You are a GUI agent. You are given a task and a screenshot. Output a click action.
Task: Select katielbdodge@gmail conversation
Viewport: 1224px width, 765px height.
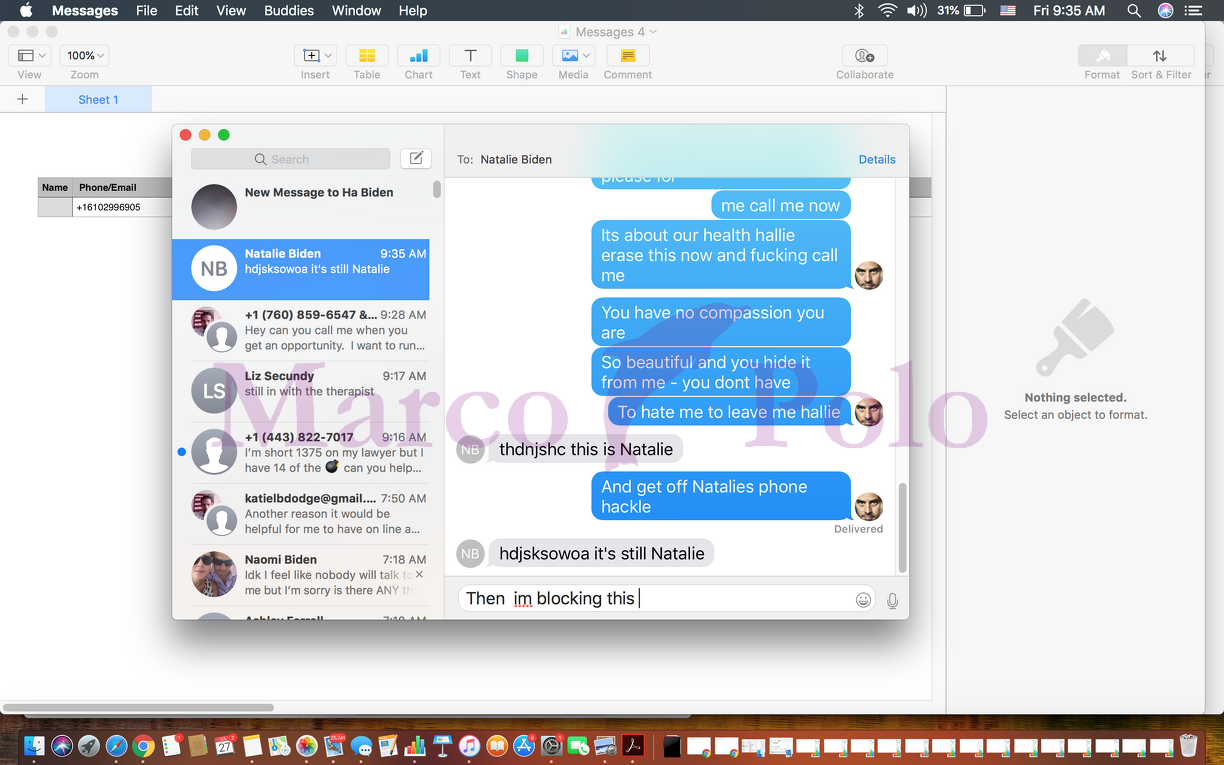[x=301, y=514]
